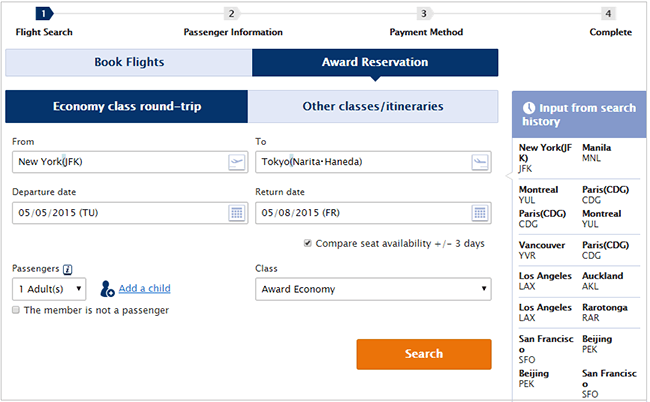This screenshot has width=650, height=402.
Task: Click the Departure date input field
Action: click(x=130, y=213)
